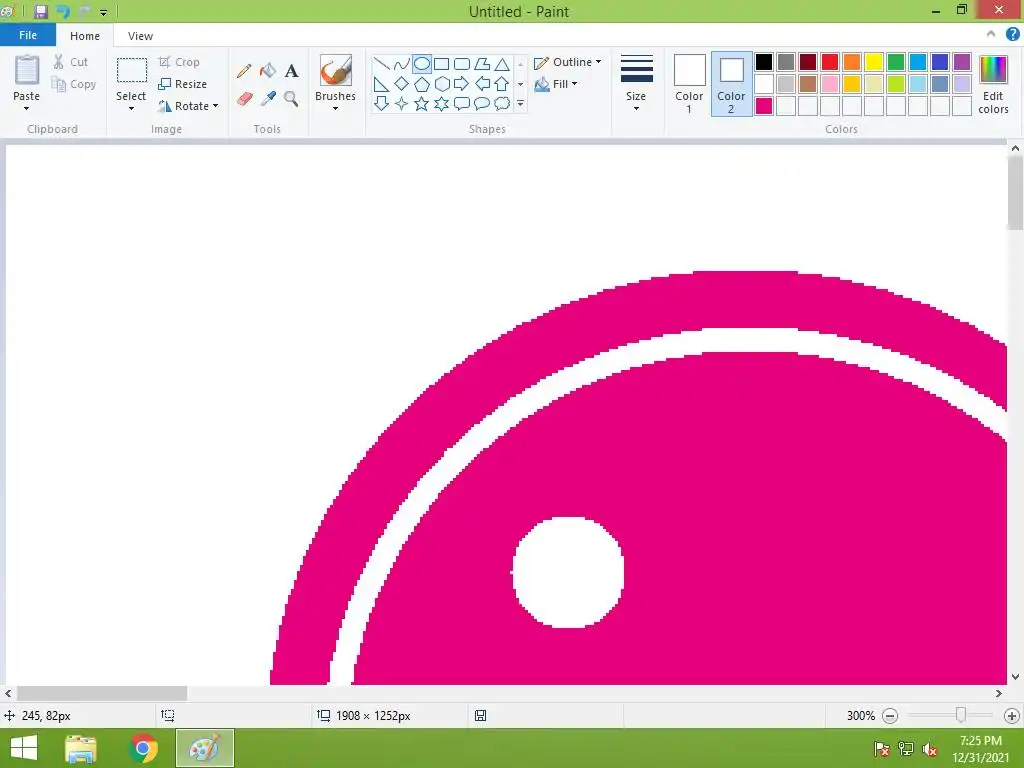Choose the Triangle shape

coord(502,64)
